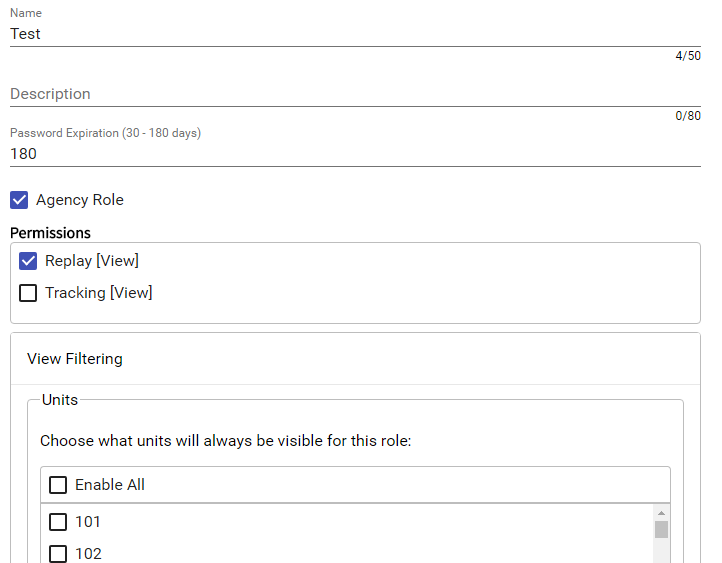
Task: Click the 'Agency Role' label text
Action: coord(80,200)
